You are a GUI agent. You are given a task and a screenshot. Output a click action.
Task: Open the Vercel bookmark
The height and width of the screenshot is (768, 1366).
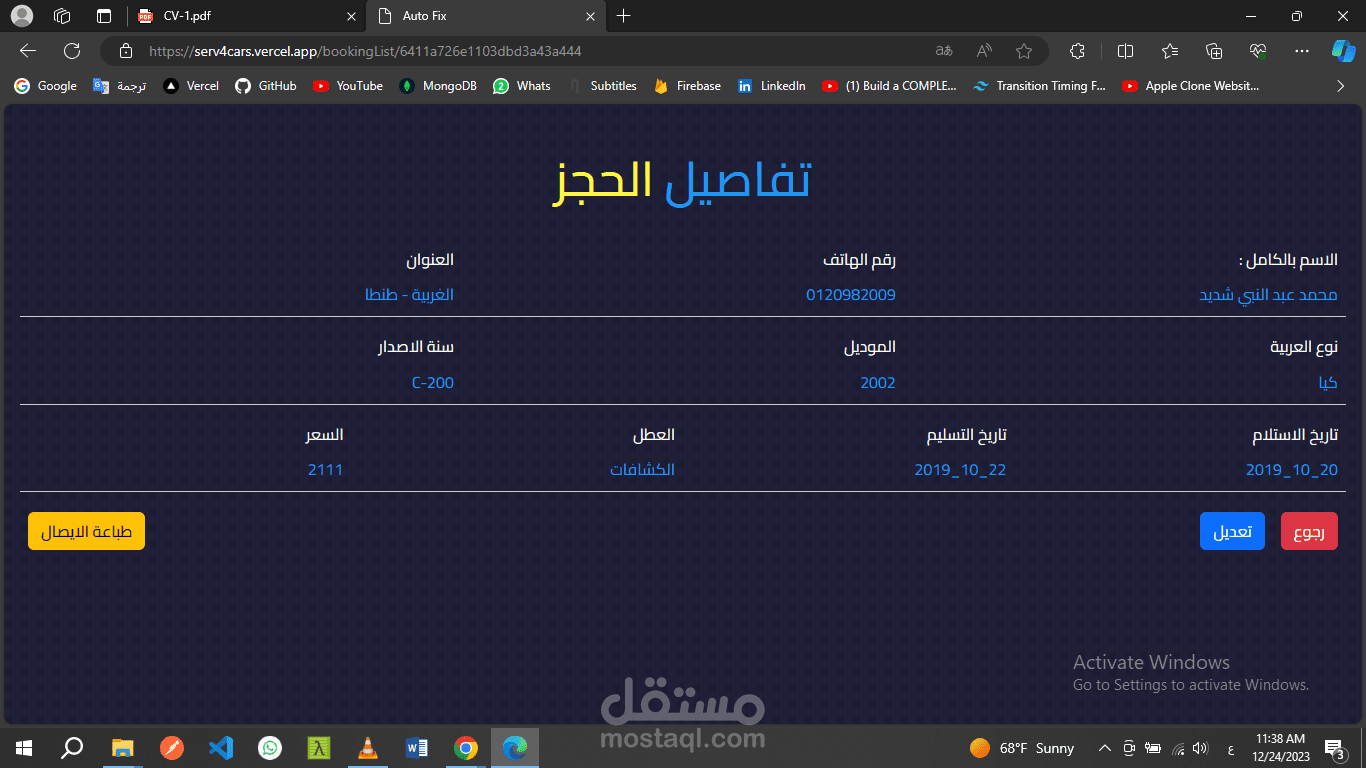[x=191, y=86]
